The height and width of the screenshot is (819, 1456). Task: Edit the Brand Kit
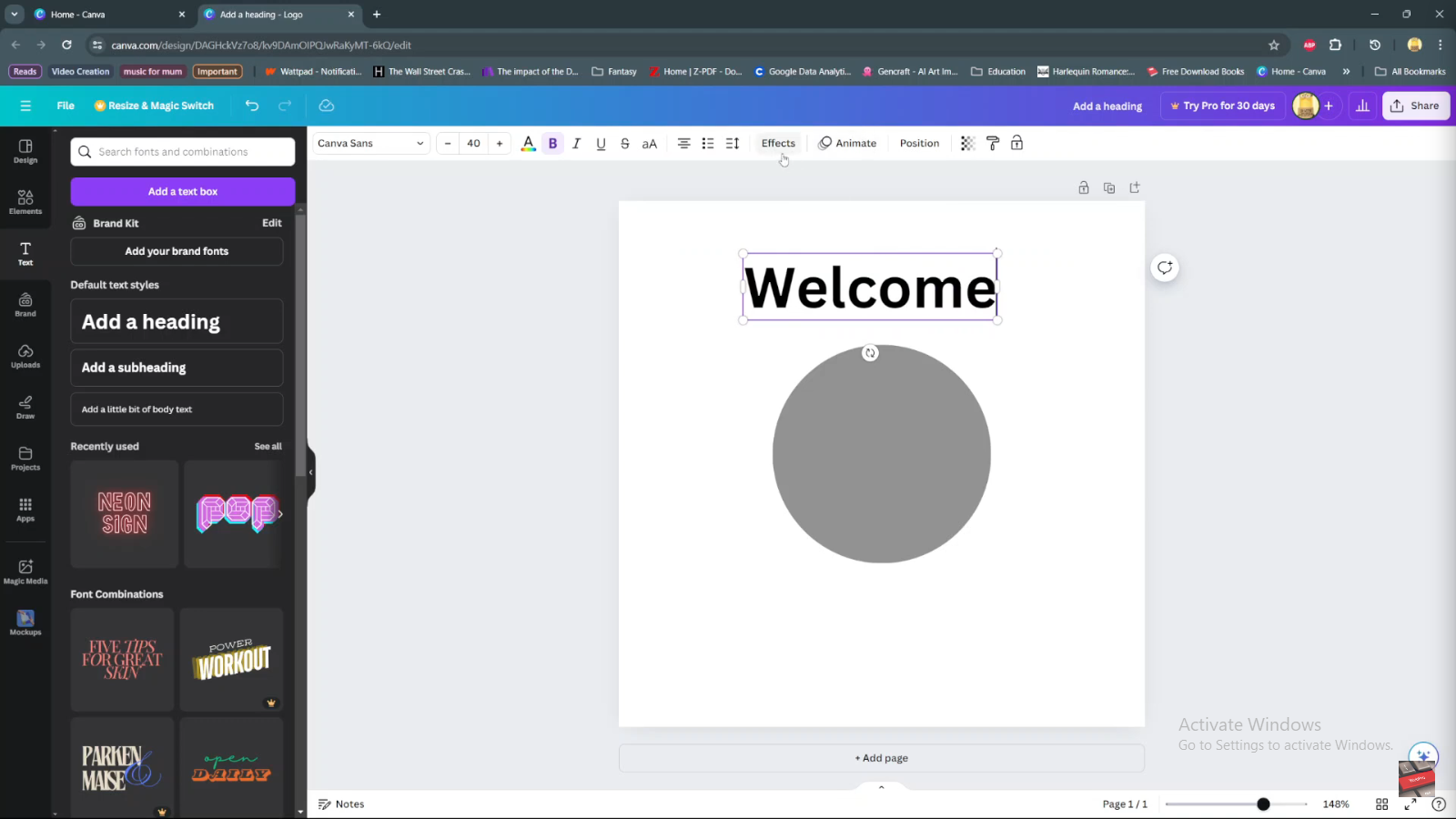272,223
